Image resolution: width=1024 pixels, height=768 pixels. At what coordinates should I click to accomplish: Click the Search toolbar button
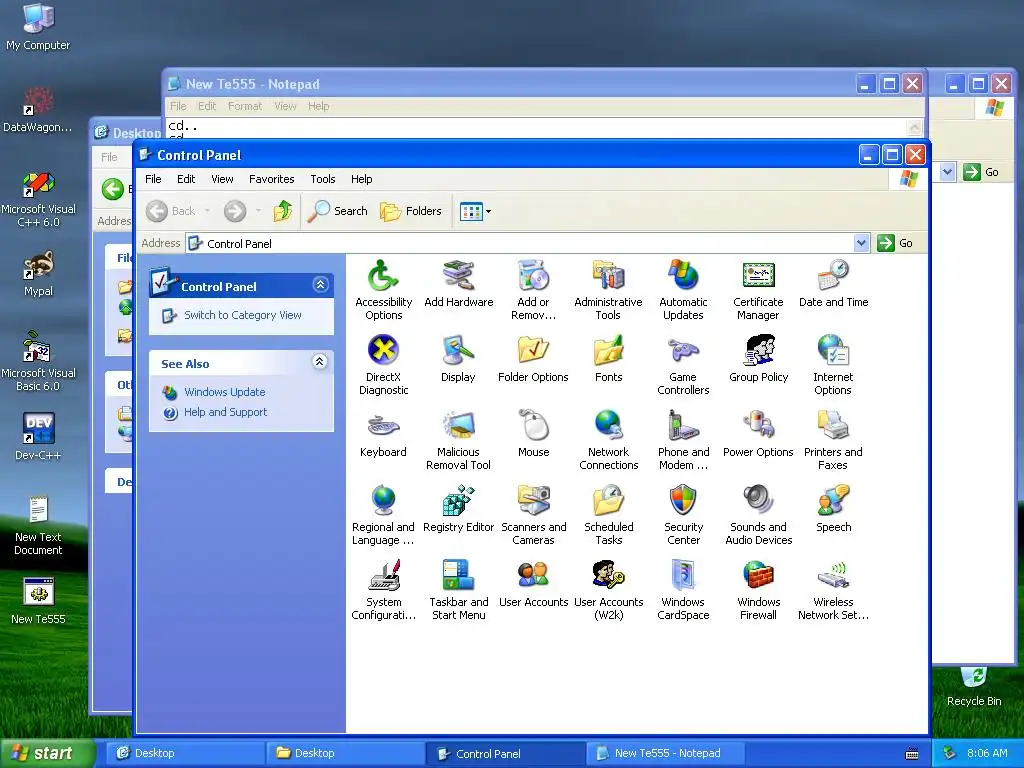point(338,211)
